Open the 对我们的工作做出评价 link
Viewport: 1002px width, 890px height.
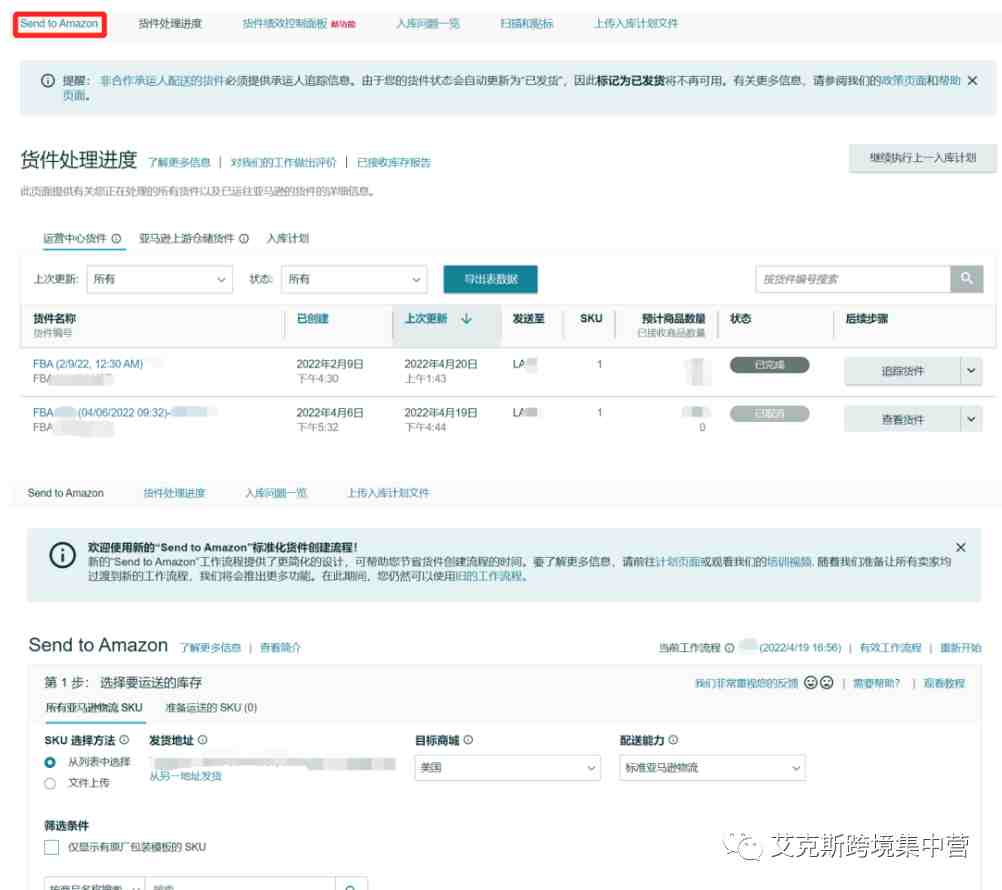point(283,162)
